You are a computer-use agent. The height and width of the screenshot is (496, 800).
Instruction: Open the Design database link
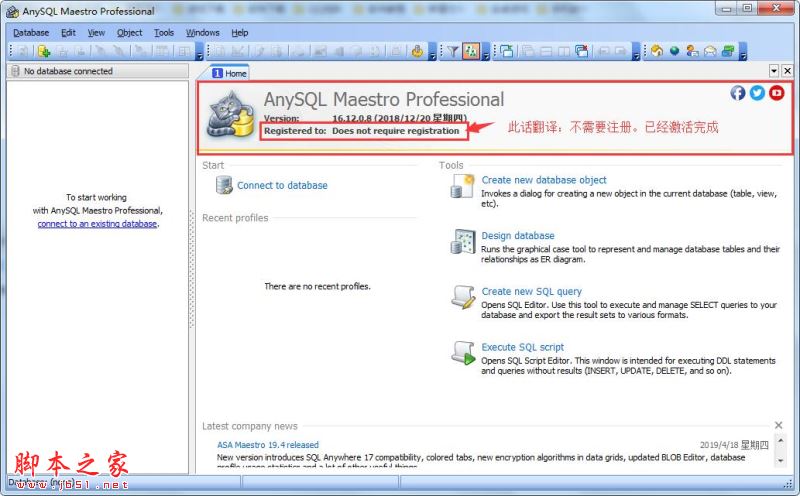[518, 235]
